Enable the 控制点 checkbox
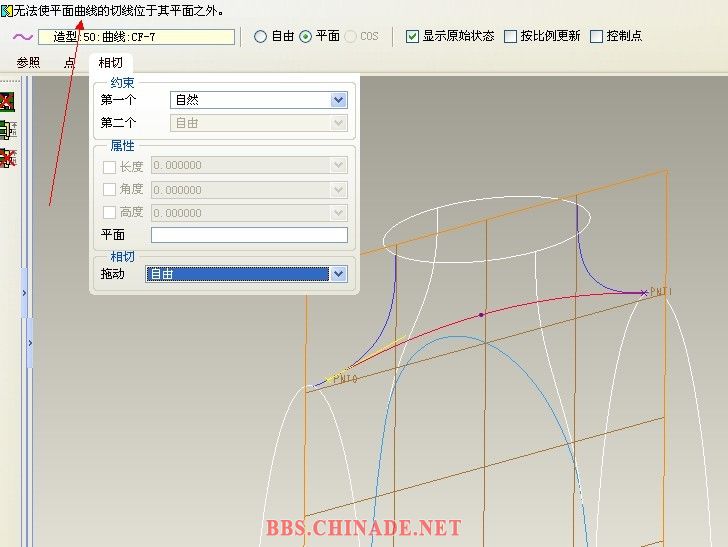728x547 pixels. (597, 36)
